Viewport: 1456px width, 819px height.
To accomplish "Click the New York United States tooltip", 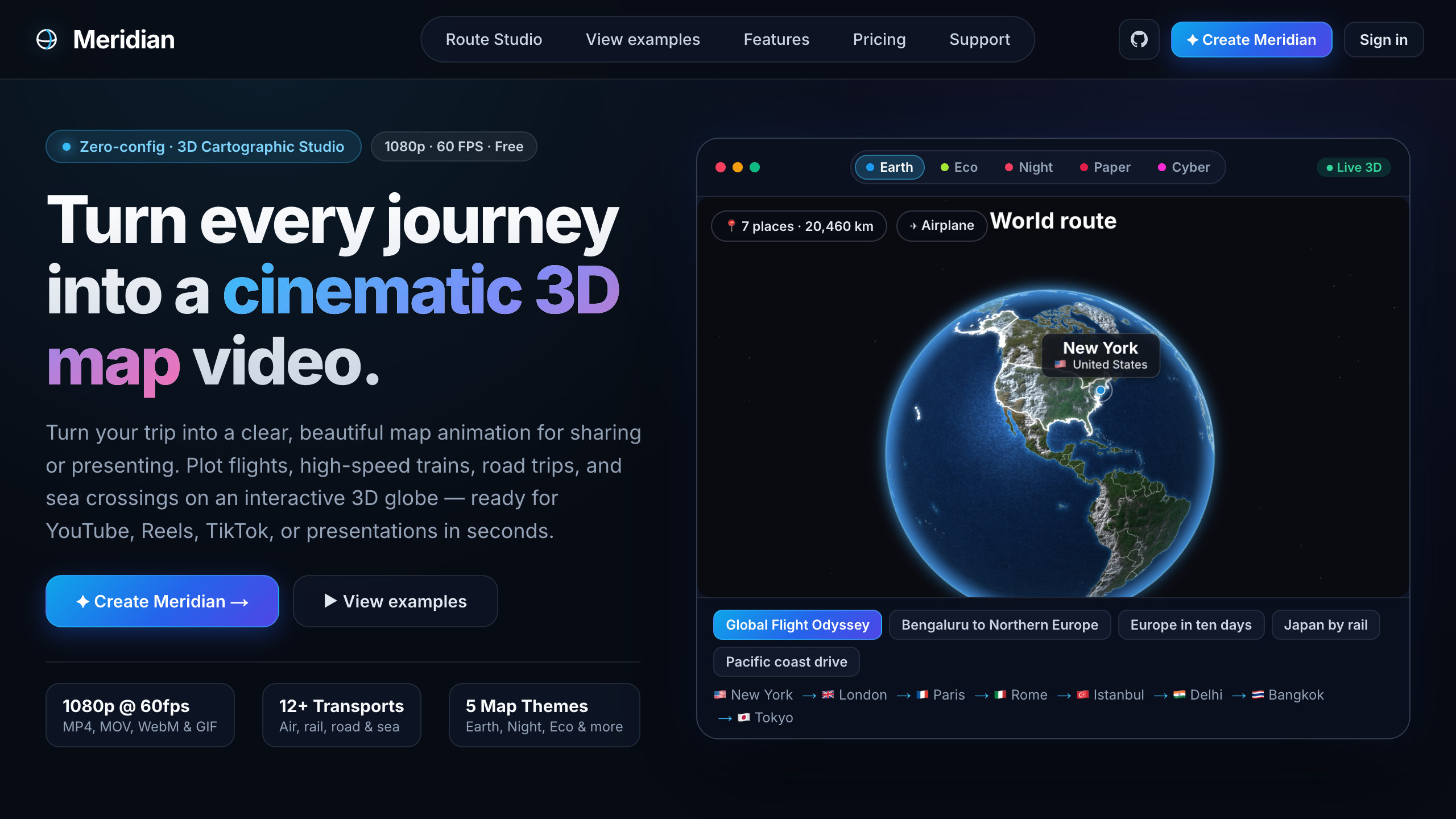I will click(x=1101, y=355).
